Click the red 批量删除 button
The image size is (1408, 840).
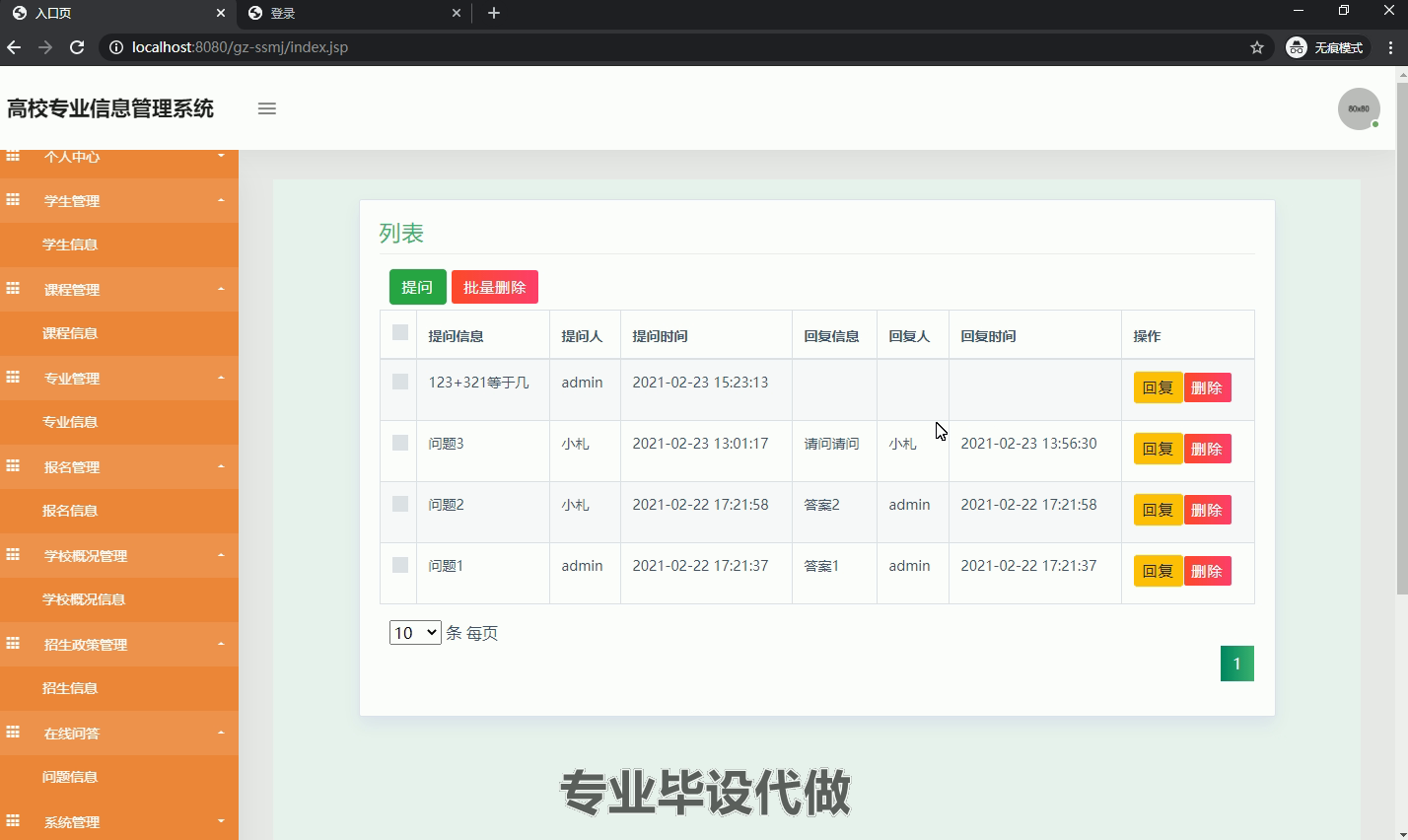pyautogui.click(x=495, y=287)
